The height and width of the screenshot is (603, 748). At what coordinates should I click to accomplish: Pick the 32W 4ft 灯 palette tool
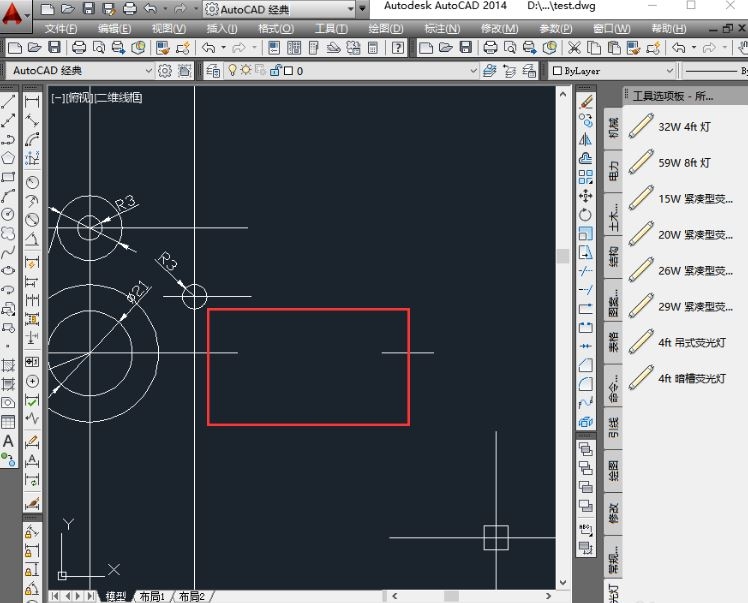[670, 126]
